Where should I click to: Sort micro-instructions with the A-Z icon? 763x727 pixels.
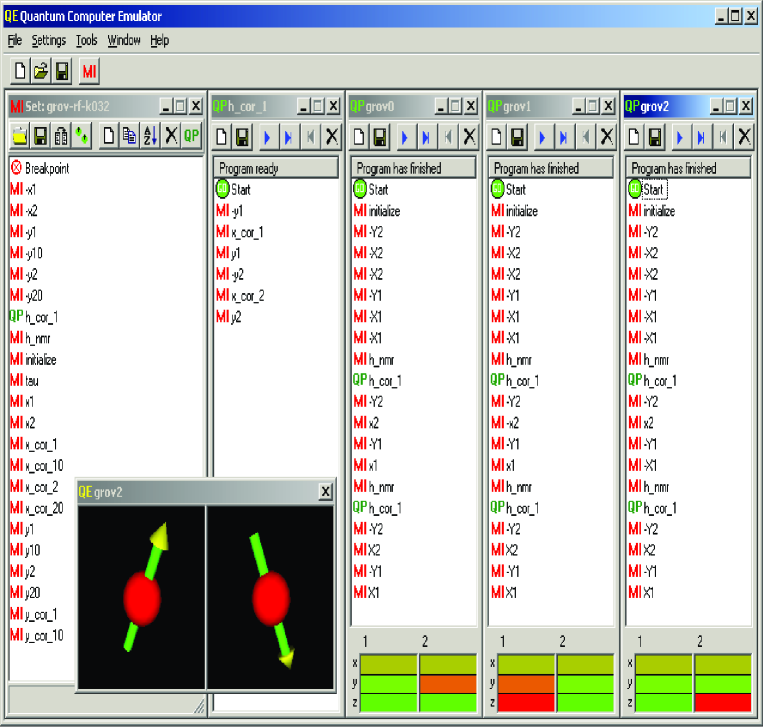[x=149, y=136]
